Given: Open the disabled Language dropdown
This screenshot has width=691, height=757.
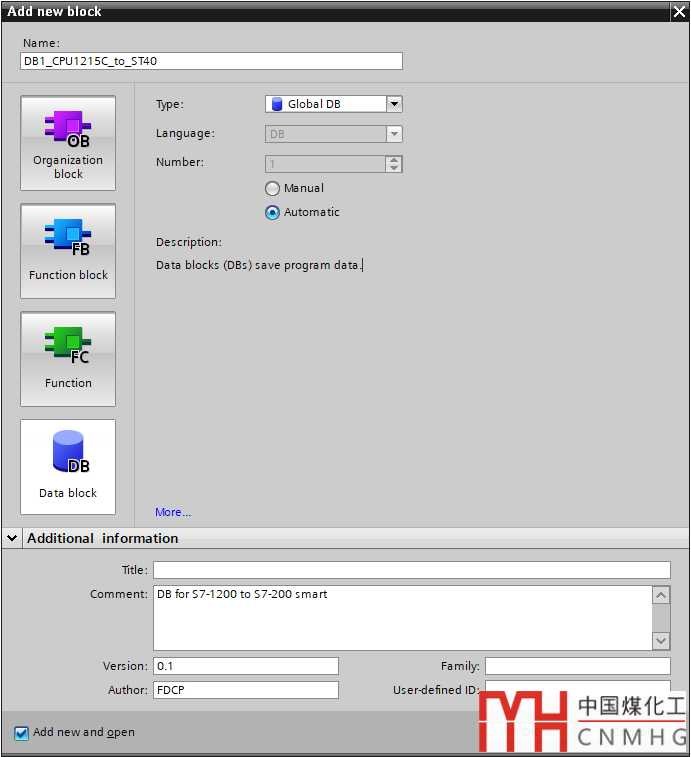Looking at the screenshot, I should (394, 134).
